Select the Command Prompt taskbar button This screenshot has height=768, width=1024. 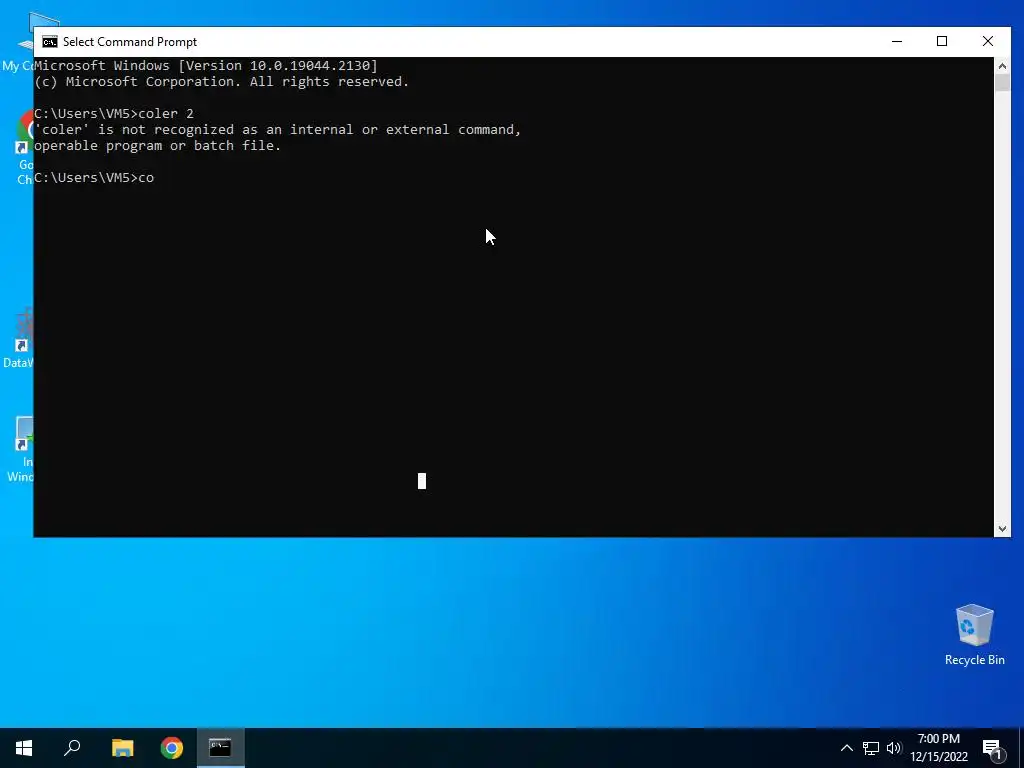pyautogui.click(x=221, y=748)
